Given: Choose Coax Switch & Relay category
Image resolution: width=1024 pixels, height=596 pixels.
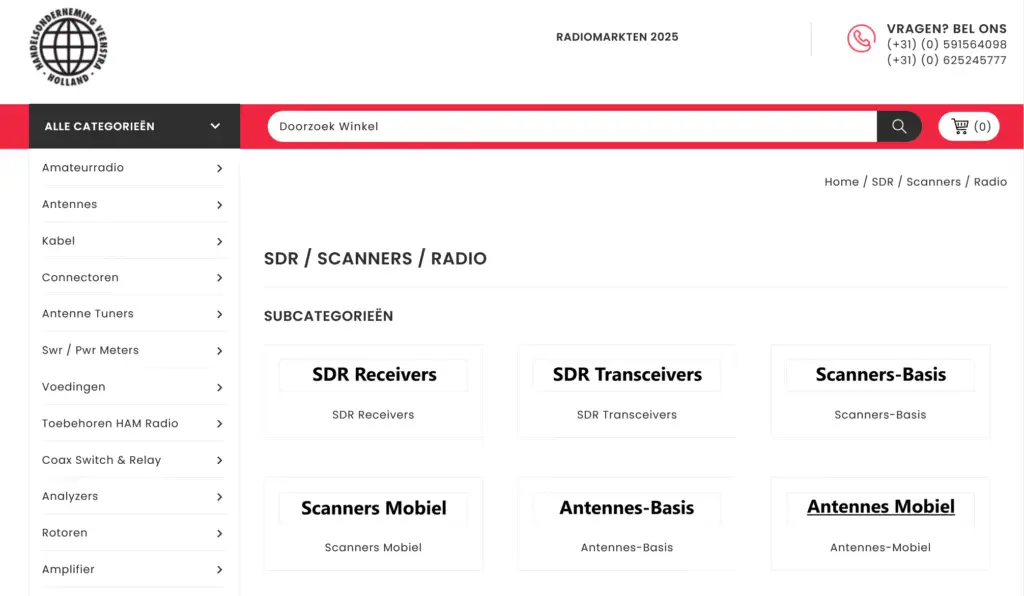Looking at the screenshot, I should (101, 461).
